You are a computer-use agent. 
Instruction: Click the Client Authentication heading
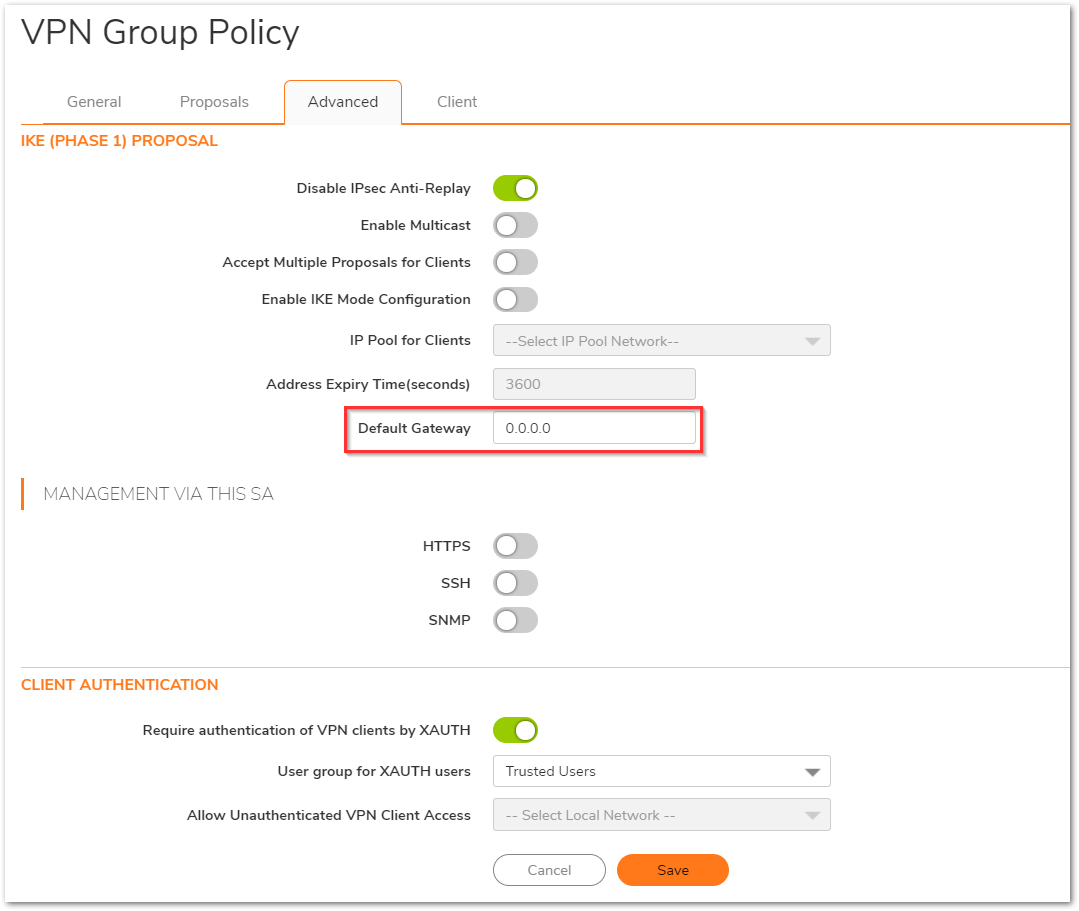click(x=119, y=685)
